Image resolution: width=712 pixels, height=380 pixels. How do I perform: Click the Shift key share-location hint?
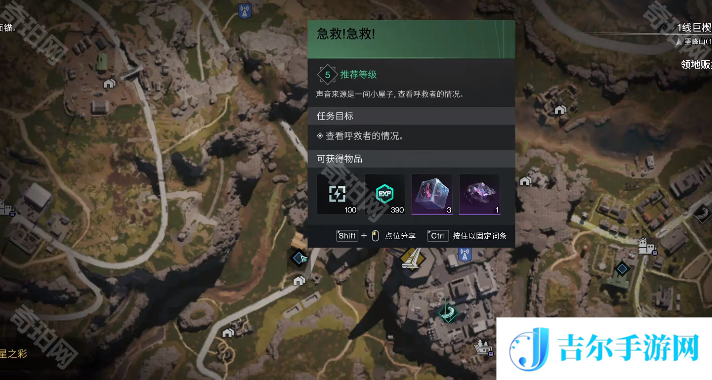[347, 236]
